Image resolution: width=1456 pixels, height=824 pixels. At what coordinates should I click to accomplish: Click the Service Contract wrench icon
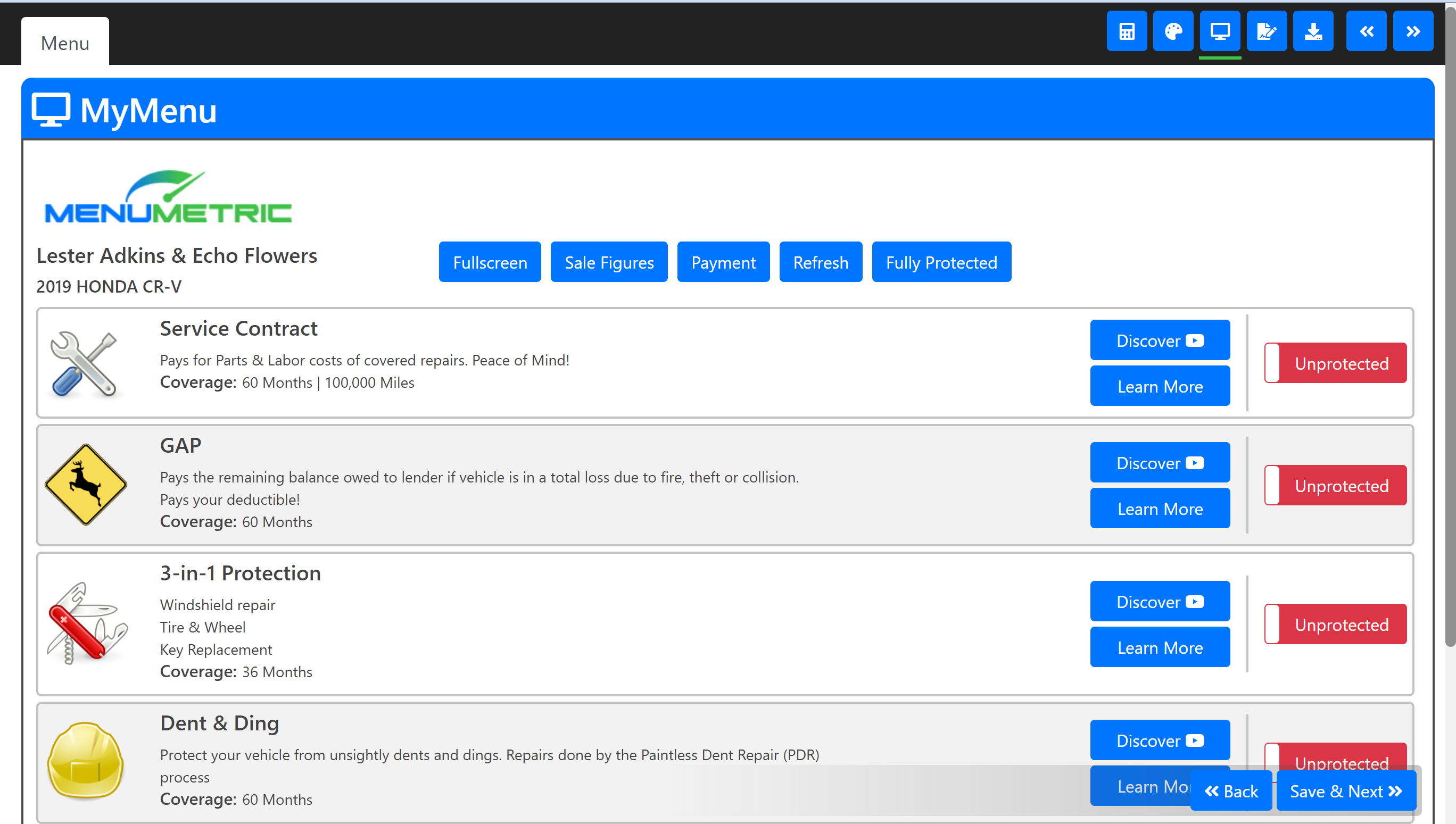click(85, 363)
